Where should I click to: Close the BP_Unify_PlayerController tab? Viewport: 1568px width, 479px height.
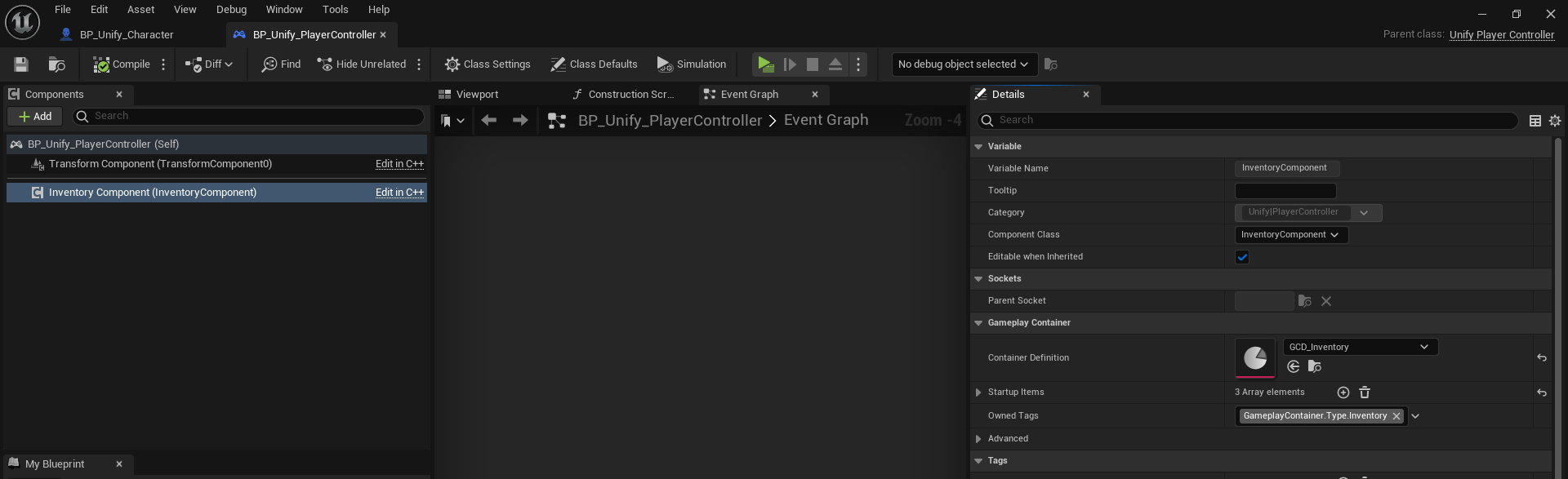click(x=383, y=35)
